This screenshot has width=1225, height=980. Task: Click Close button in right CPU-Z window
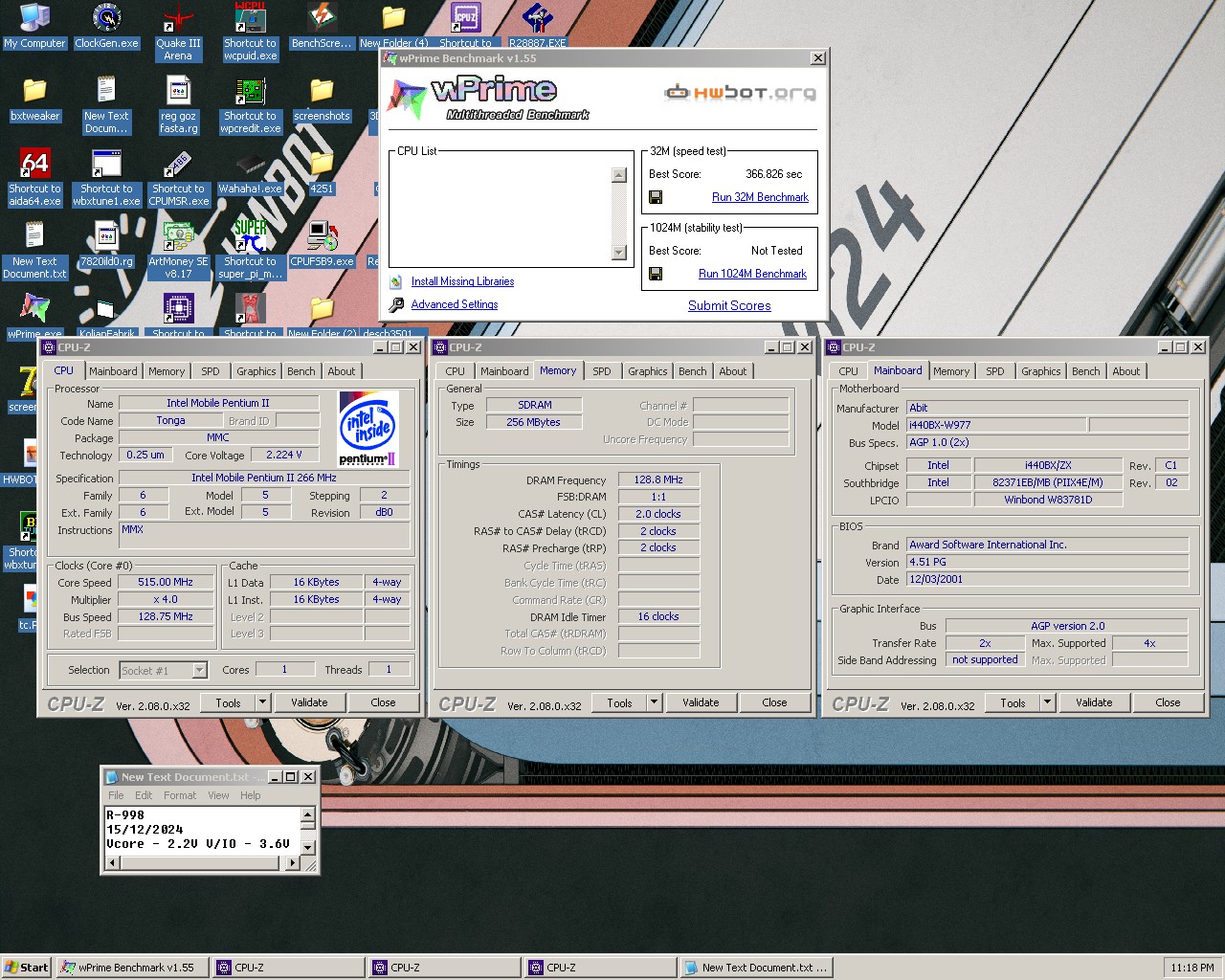(1168, 702)
